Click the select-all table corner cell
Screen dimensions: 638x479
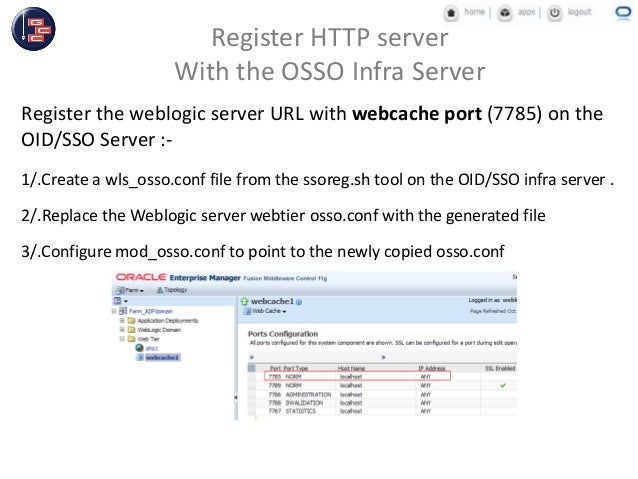tap(251, 368)
